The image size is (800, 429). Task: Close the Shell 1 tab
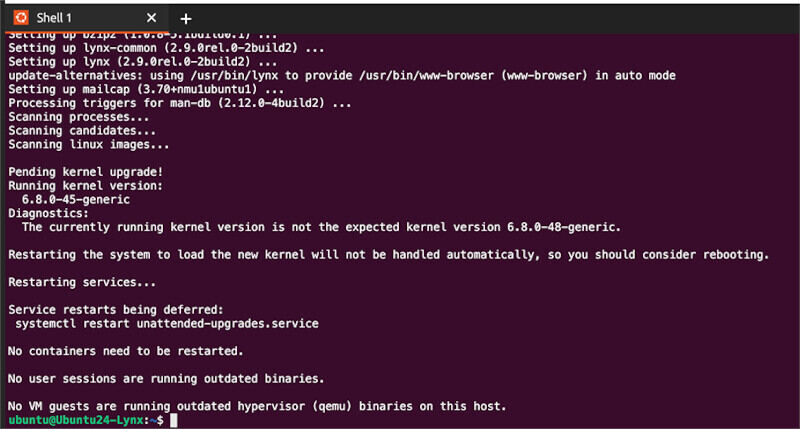click(x=152, y=18)
